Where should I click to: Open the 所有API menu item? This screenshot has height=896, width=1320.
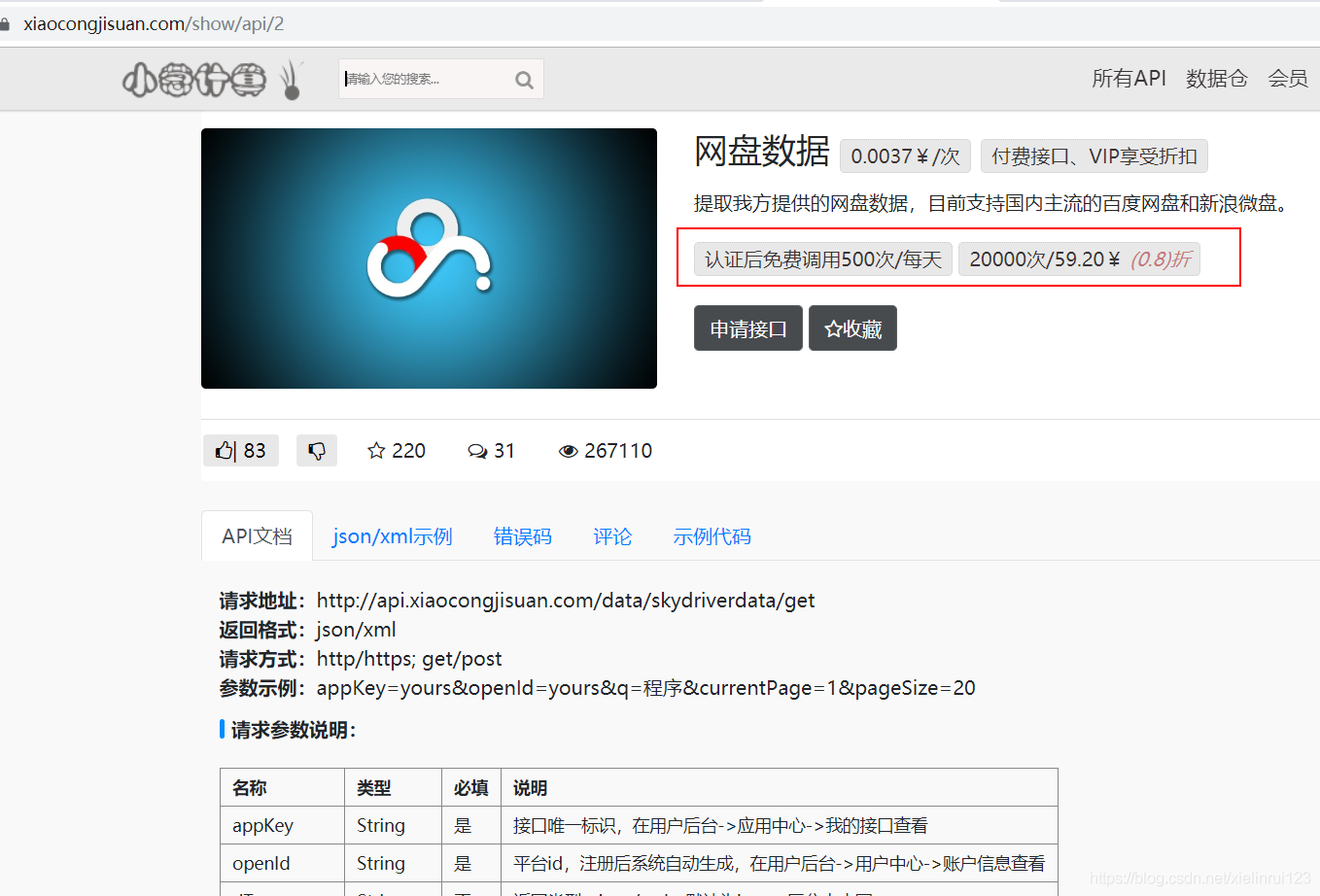[x=1129, y=79]
